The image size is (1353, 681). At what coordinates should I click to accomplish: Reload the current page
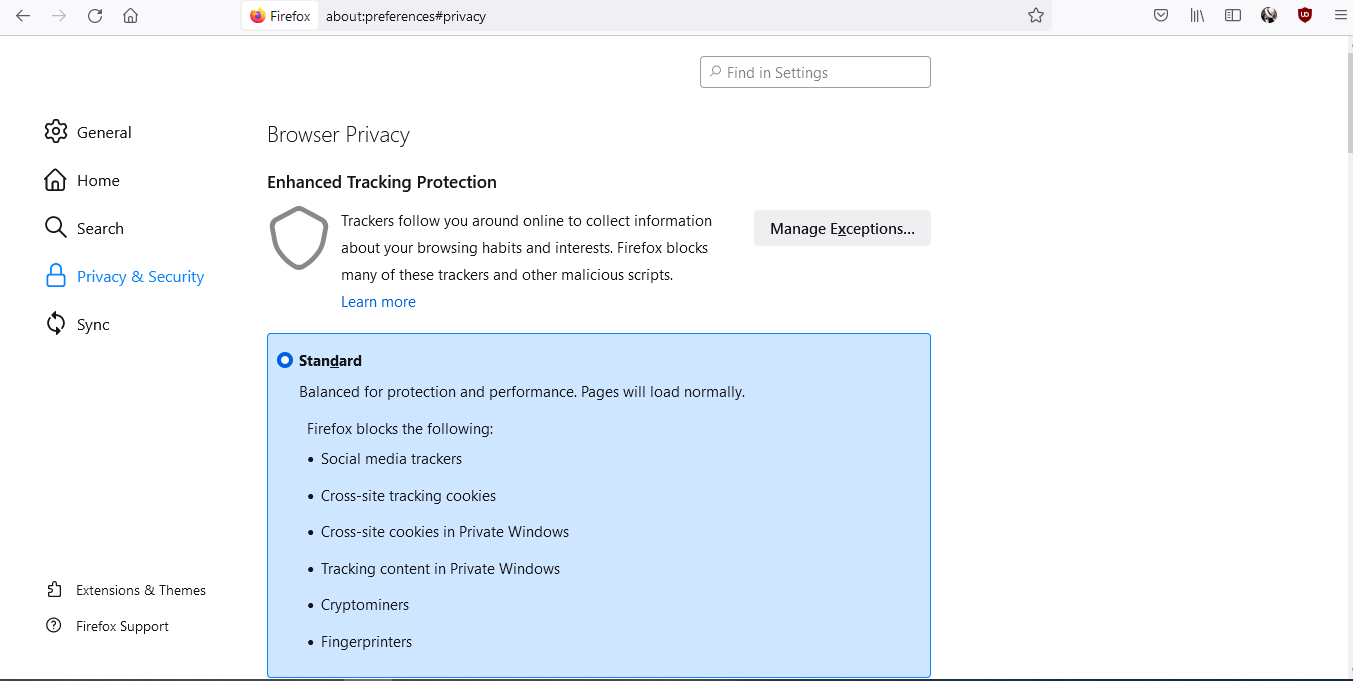point(95,16)
